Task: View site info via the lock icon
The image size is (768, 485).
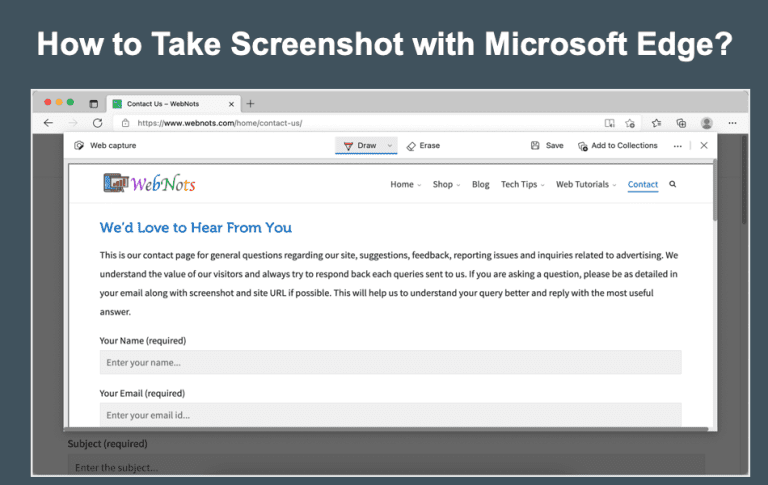Action: pos(125,123)
